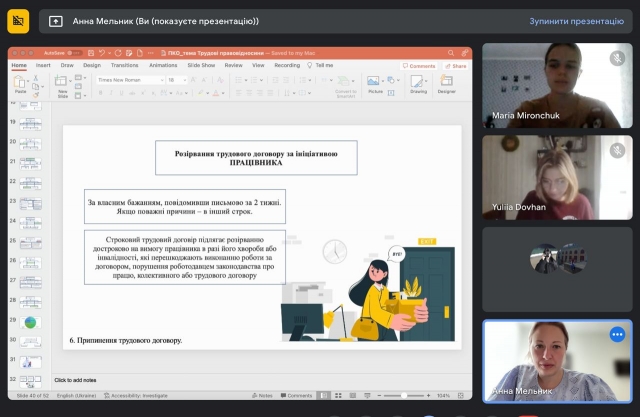Open the Comments pane from the ribbon
Viewport: 640px width, 417px height.
(x=418, y=66)
